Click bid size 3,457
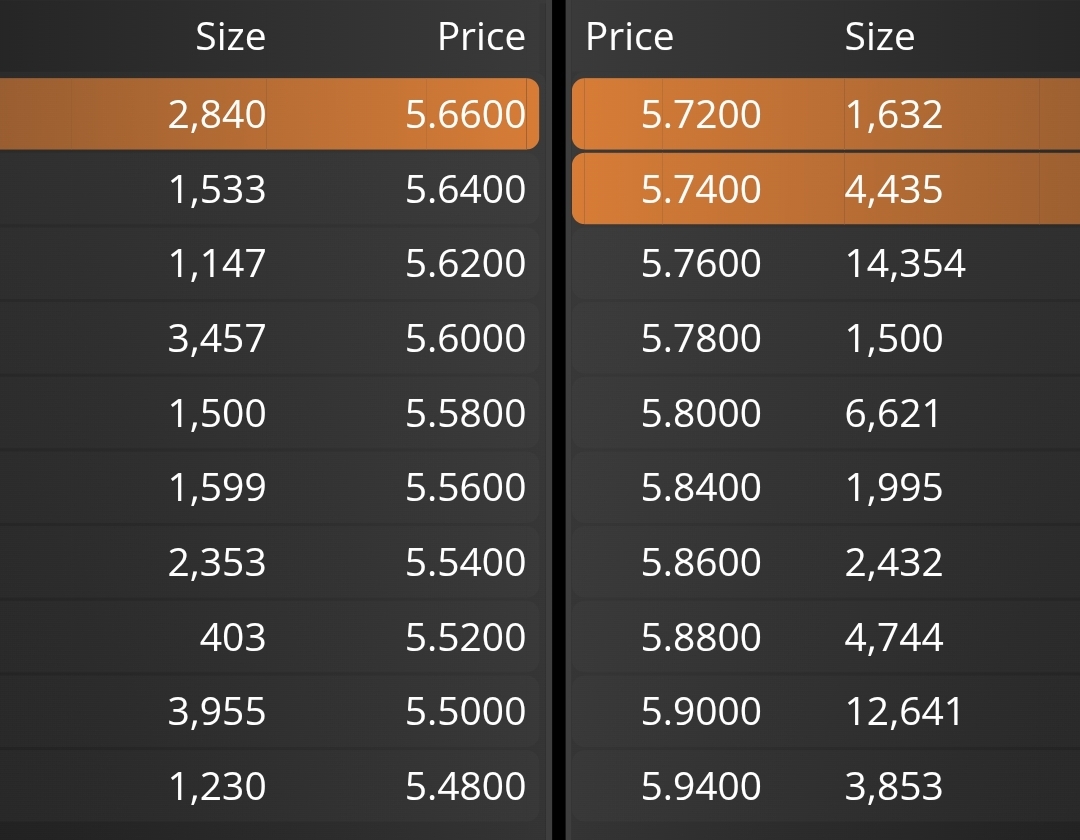Viewport: 1080px width, 840px height. [x=217, y=339]
